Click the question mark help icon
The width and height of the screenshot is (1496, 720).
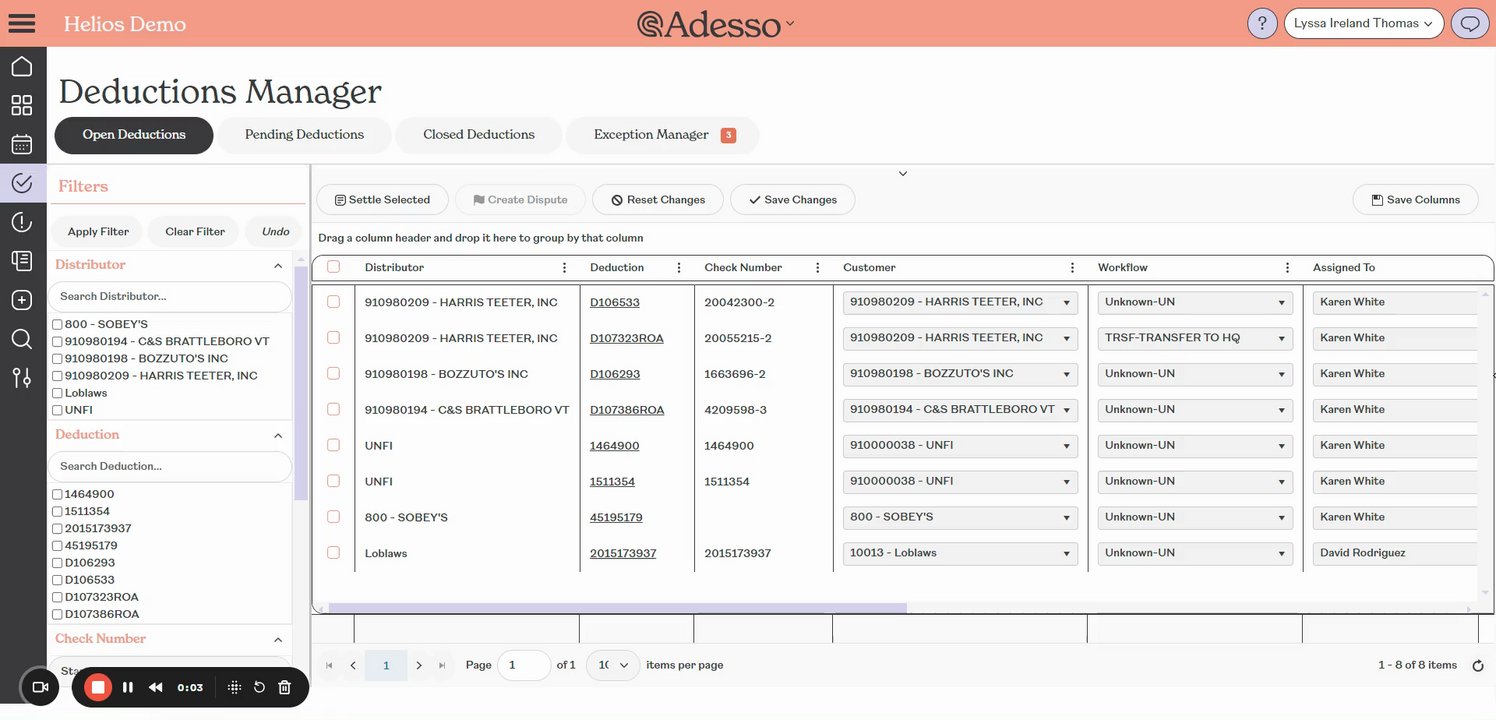[x=1263, y=23]
